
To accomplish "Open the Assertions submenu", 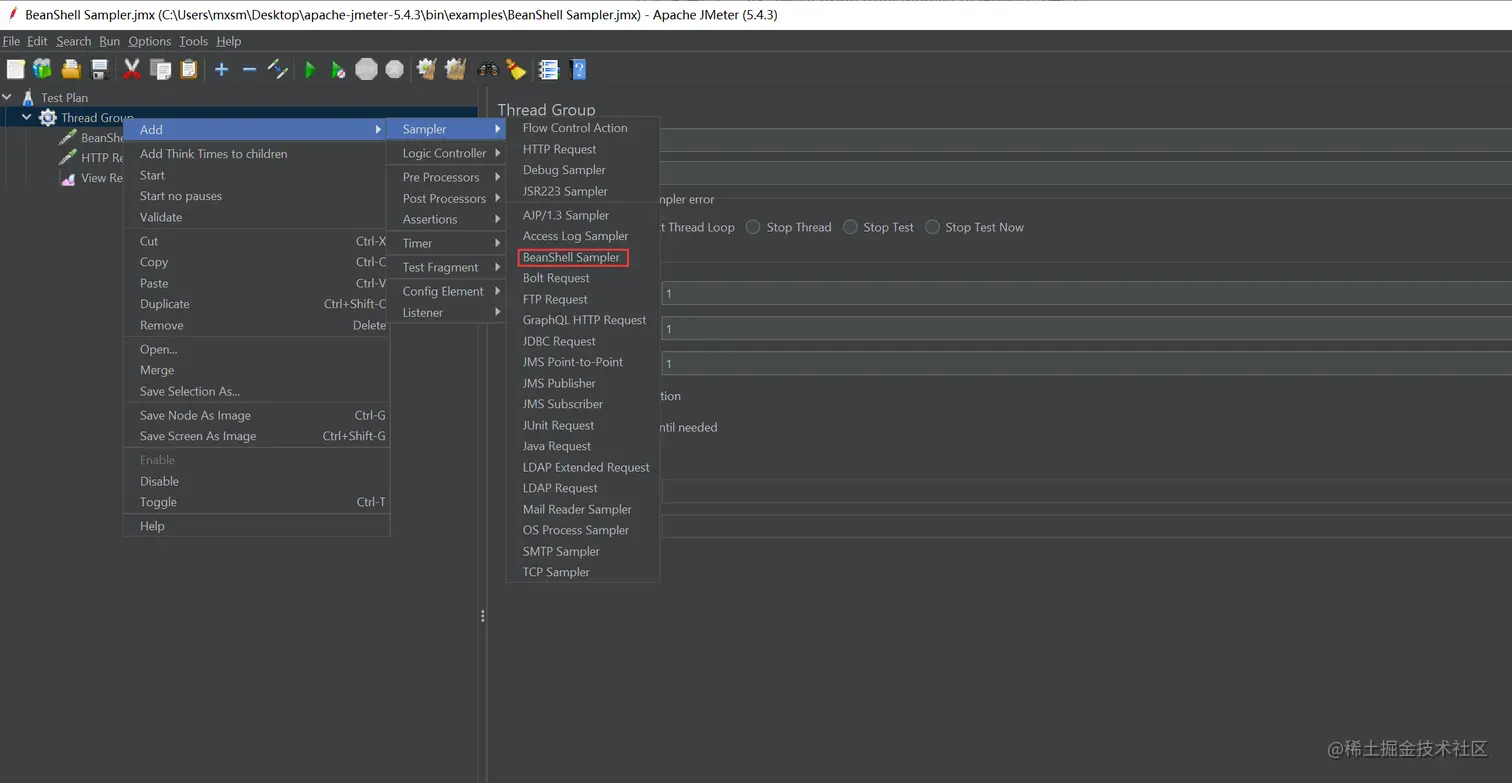I will [x=445, y=219].
